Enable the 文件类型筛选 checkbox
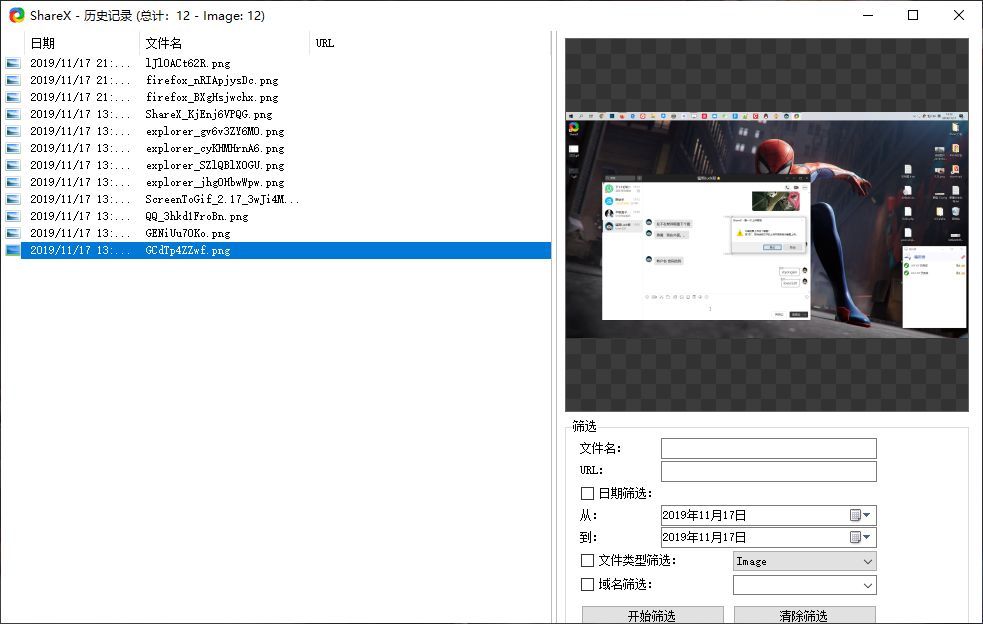The image size is (983, 624). 587,561
